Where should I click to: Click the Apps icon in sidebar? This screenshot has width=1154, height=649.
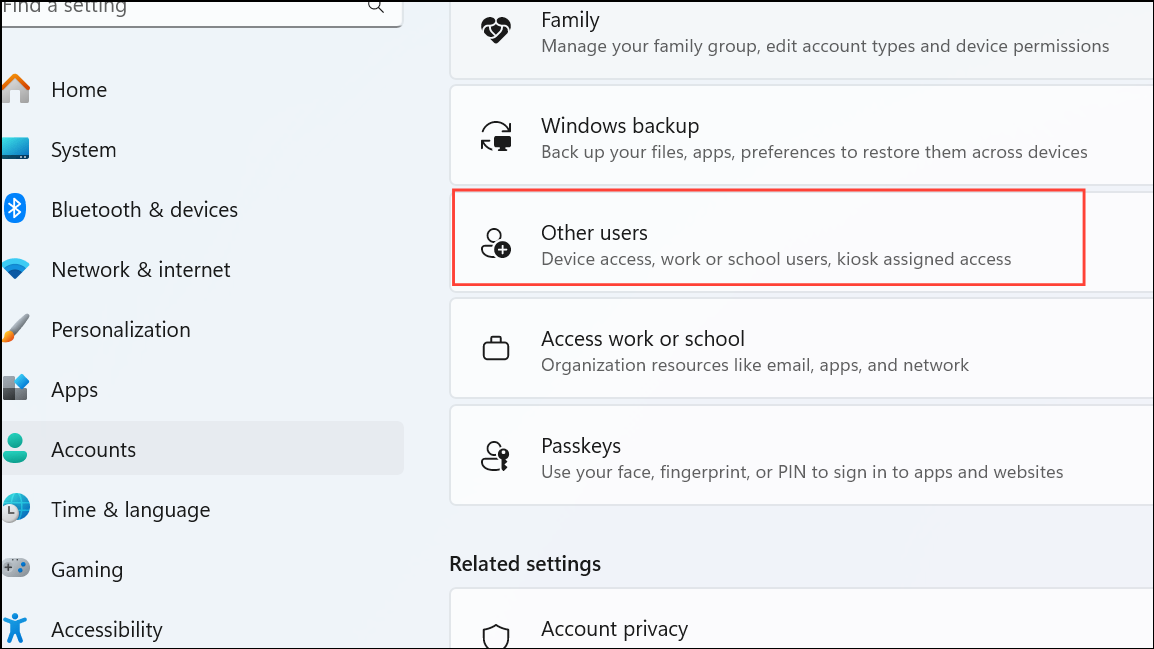click(15, 389)
